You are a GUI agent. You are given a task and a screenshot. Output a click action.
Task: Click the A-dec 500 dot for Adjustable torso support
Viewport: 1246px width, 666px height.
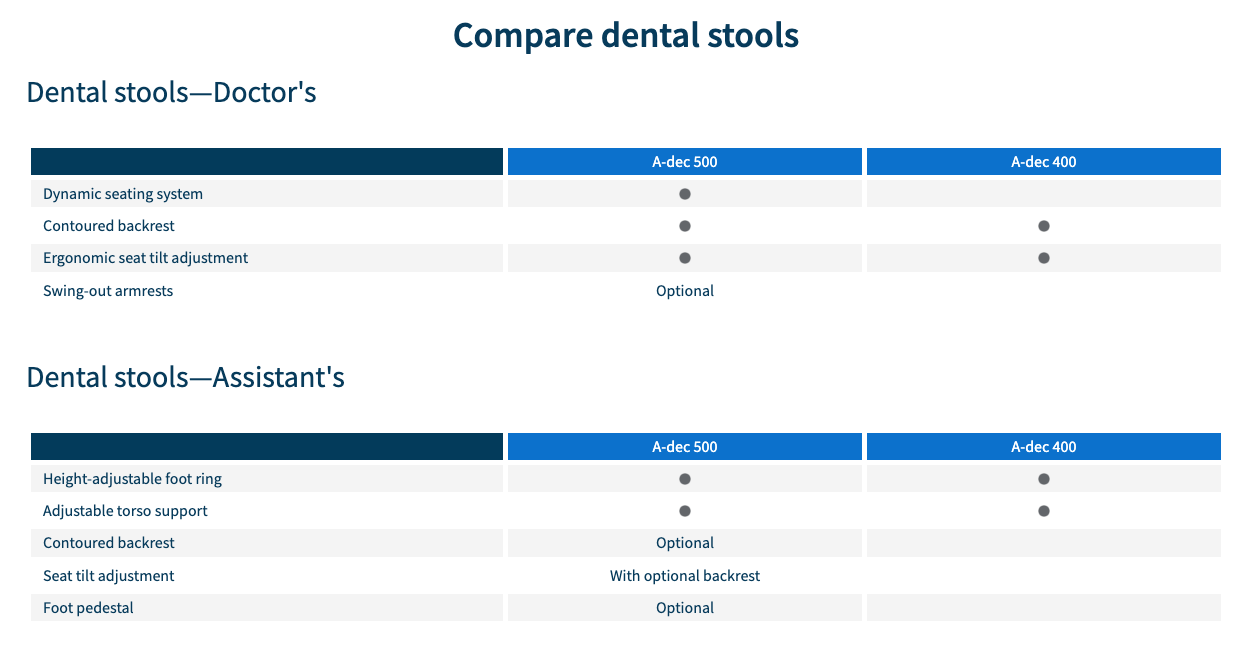(685, 511)
